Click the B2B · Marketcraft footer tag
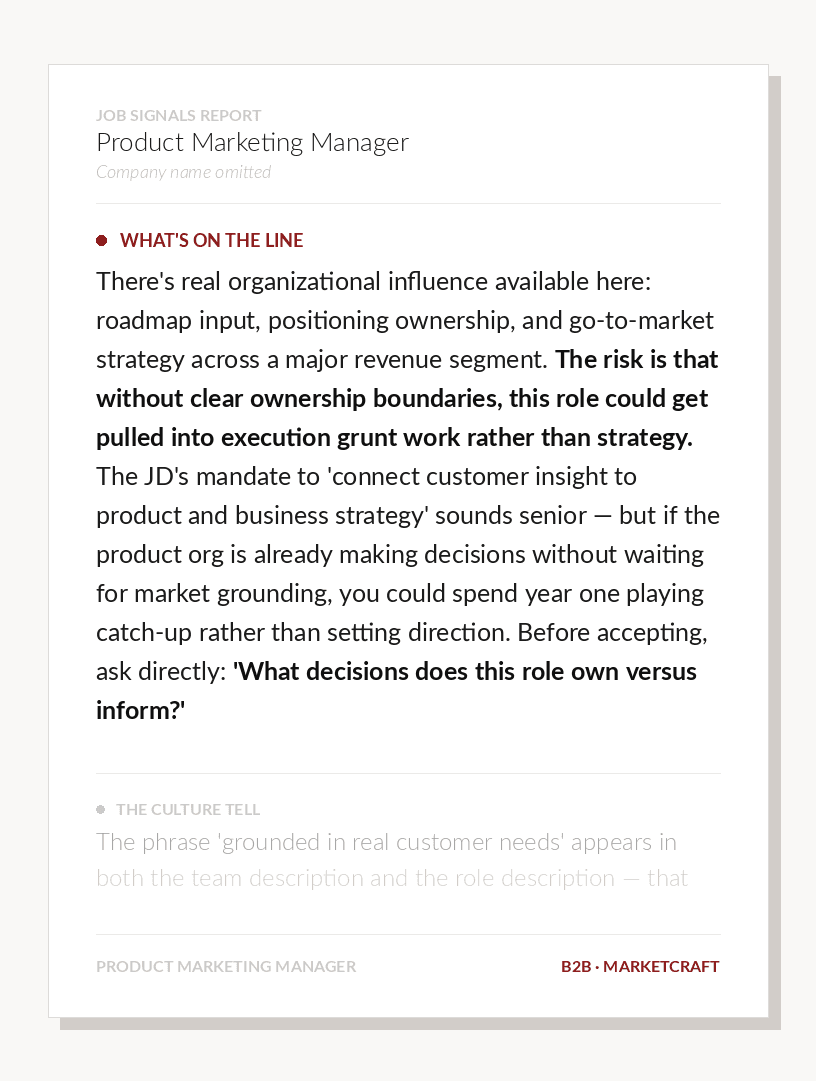The height and width of the screenshot is (1081, 816). click(x=640, y=967)
